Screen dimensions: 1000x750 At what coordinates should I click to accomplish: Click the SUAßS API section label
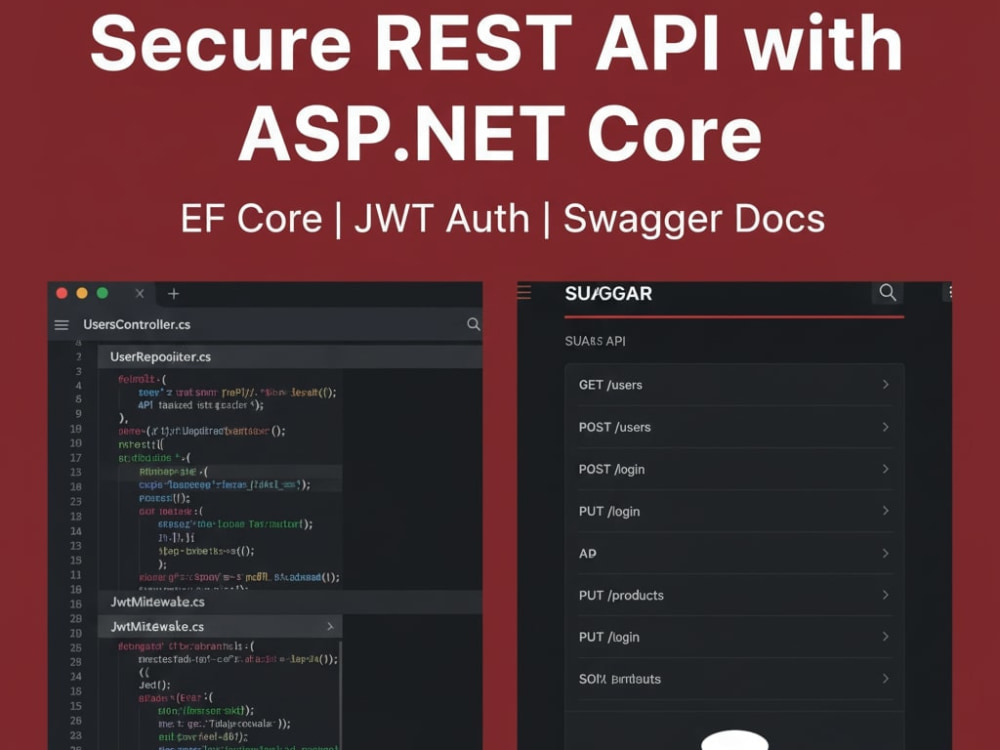click(x=595, y=341)
